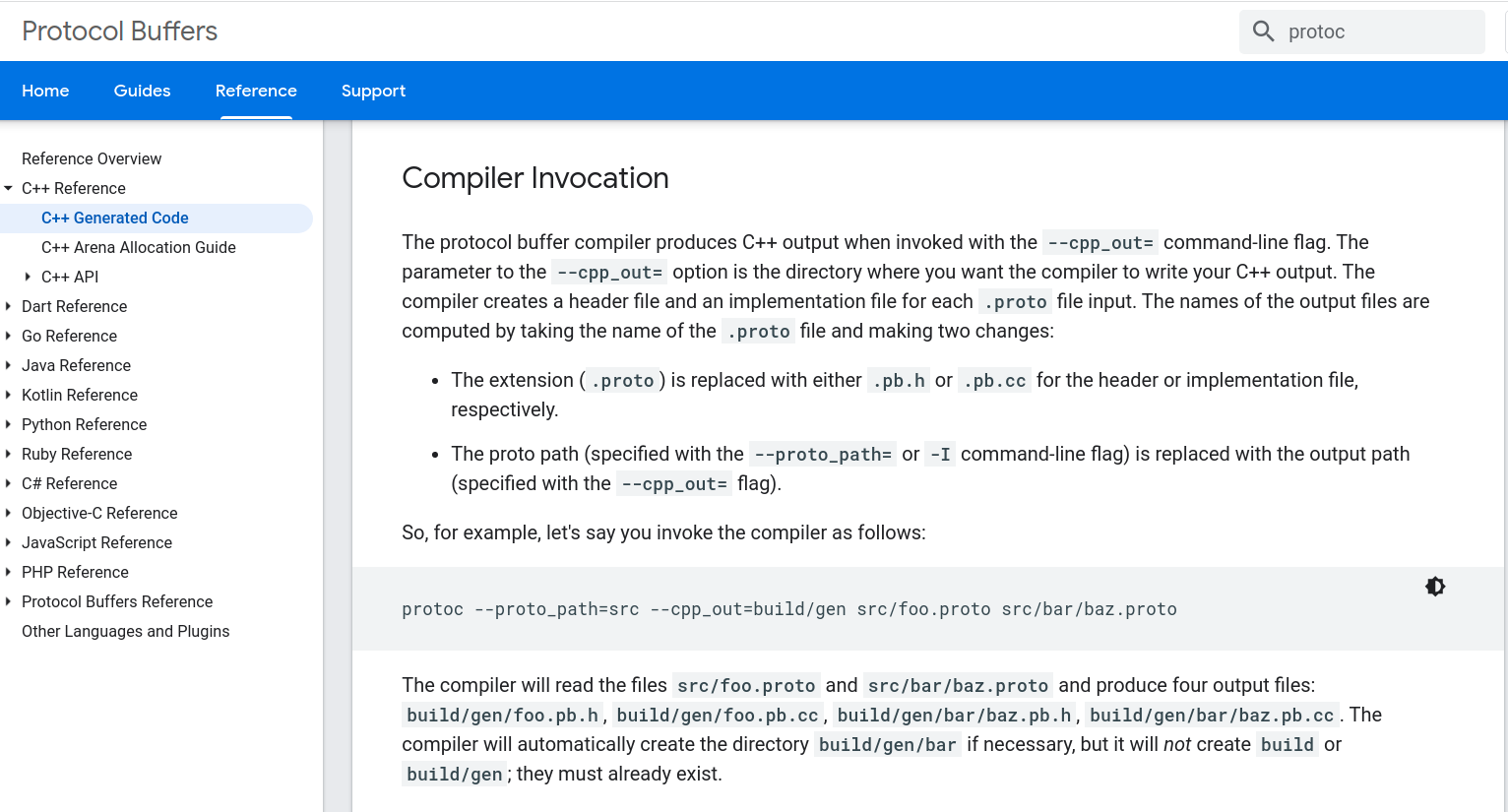The height and width of the screenshot is (812, 1508).
Task: Switch to the Home tab
Action: (x=45, y=90)
